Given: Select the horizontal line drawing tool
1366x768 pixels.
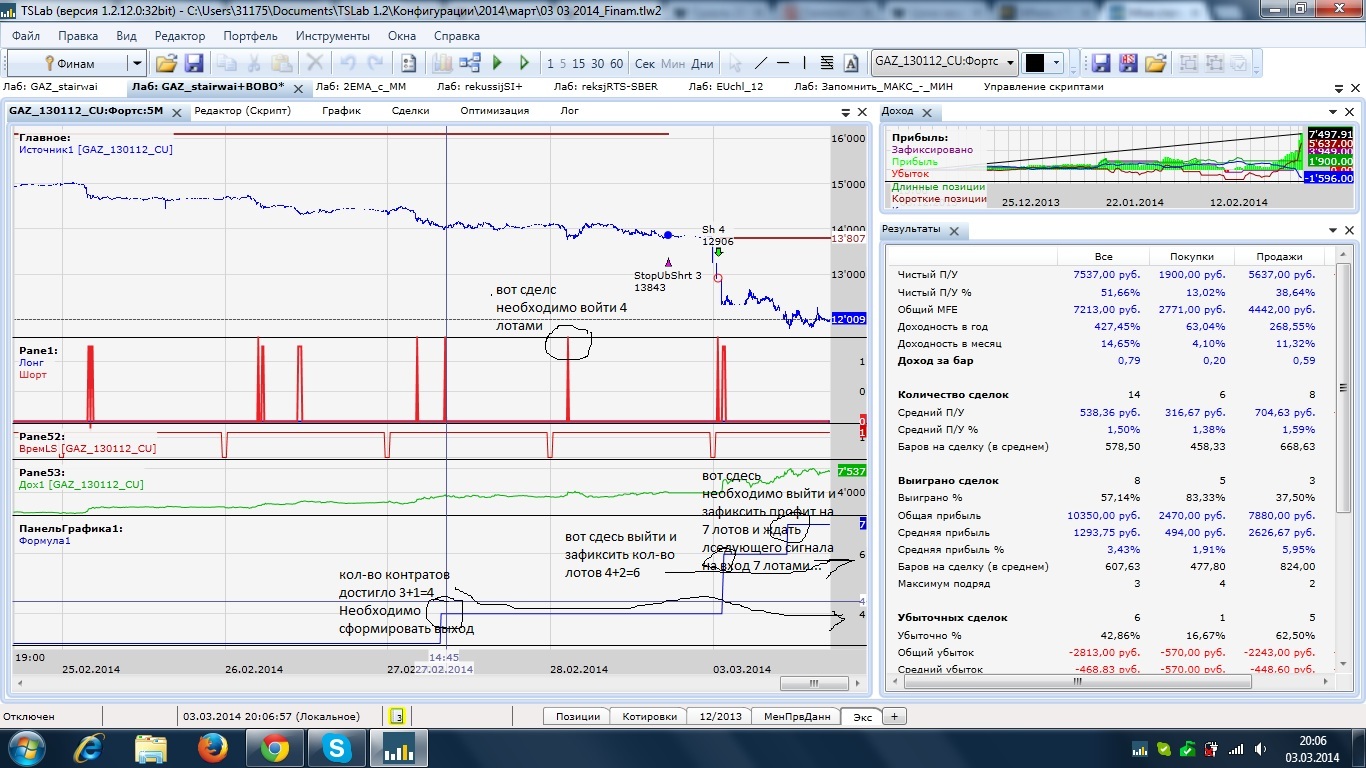Looking at the screenshot, I should (x=784, y=63).
